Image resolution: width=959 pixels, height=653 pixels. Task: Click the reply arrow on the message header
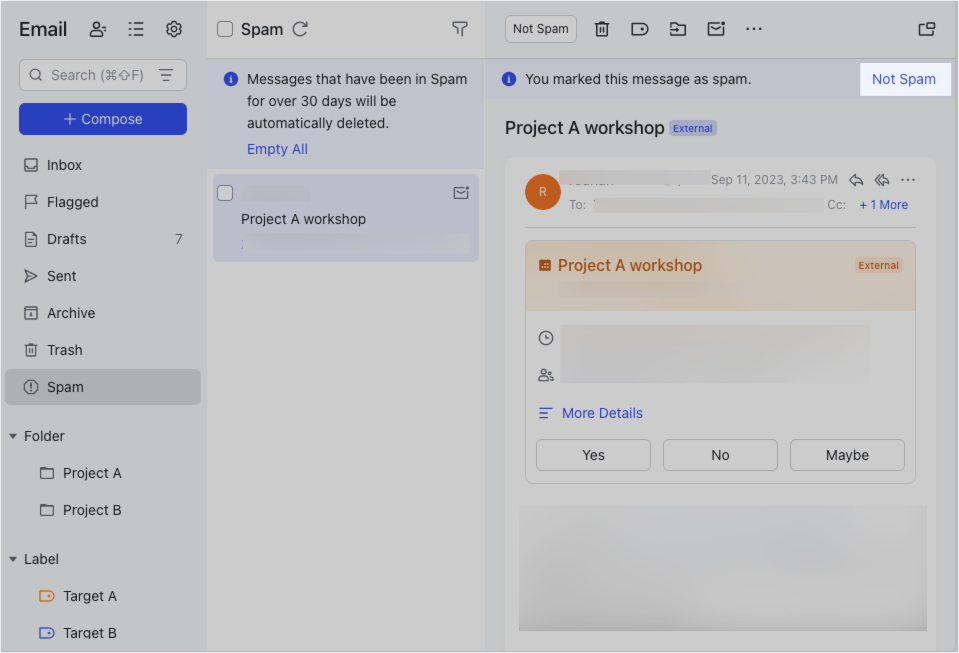[856, 180]
